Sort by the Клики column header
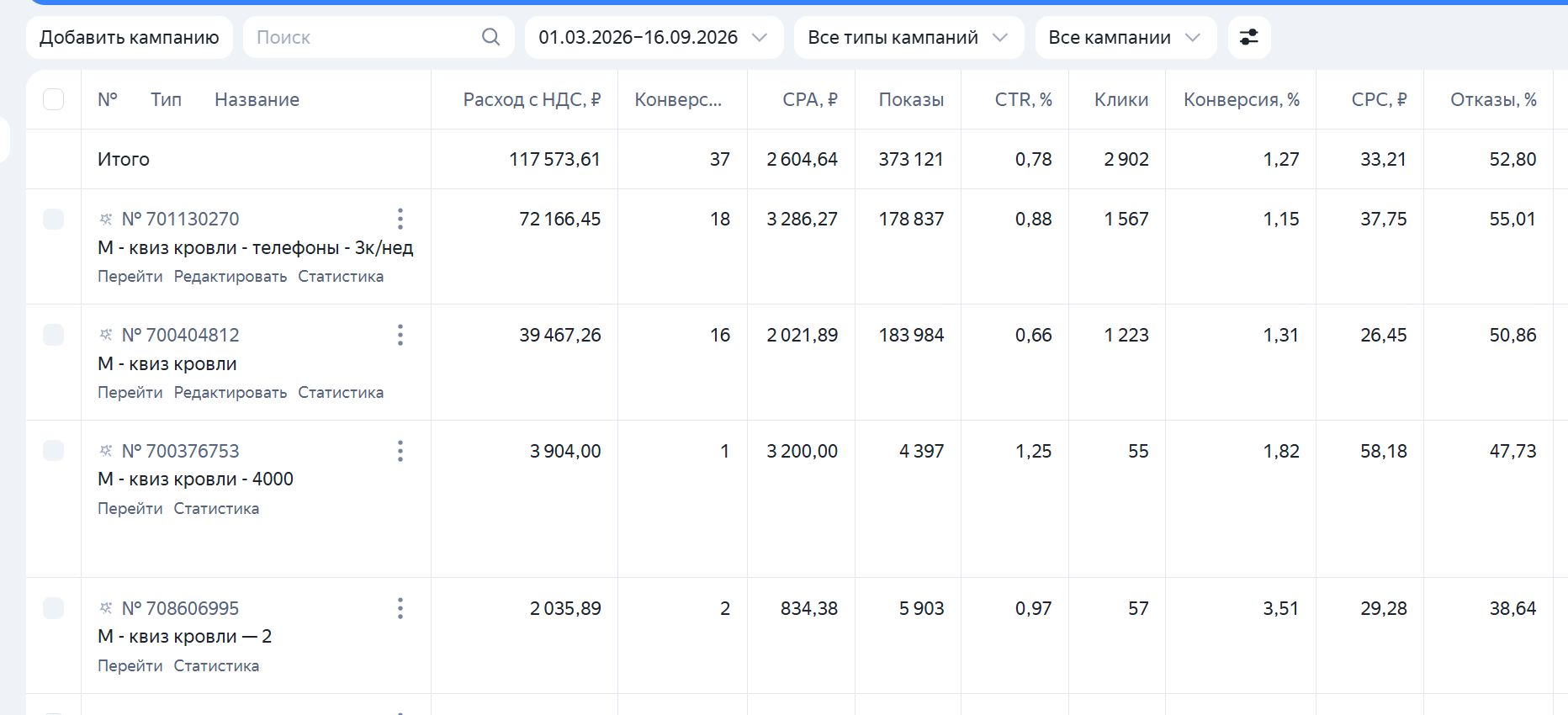The image size is (1568, 715). coord(1120,99)
